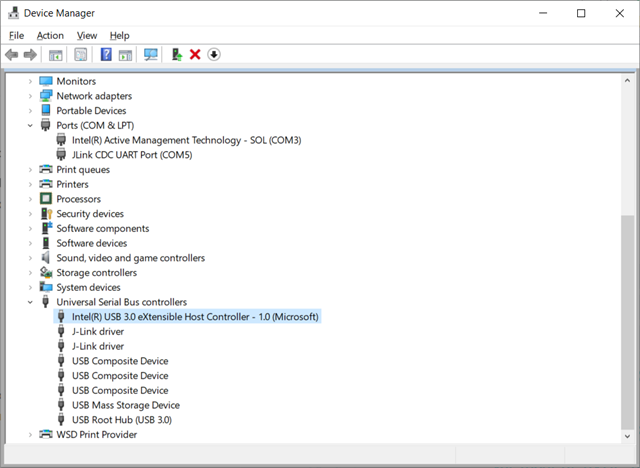
Task: Click the Print queues printer icon
Action: point(46,169)
